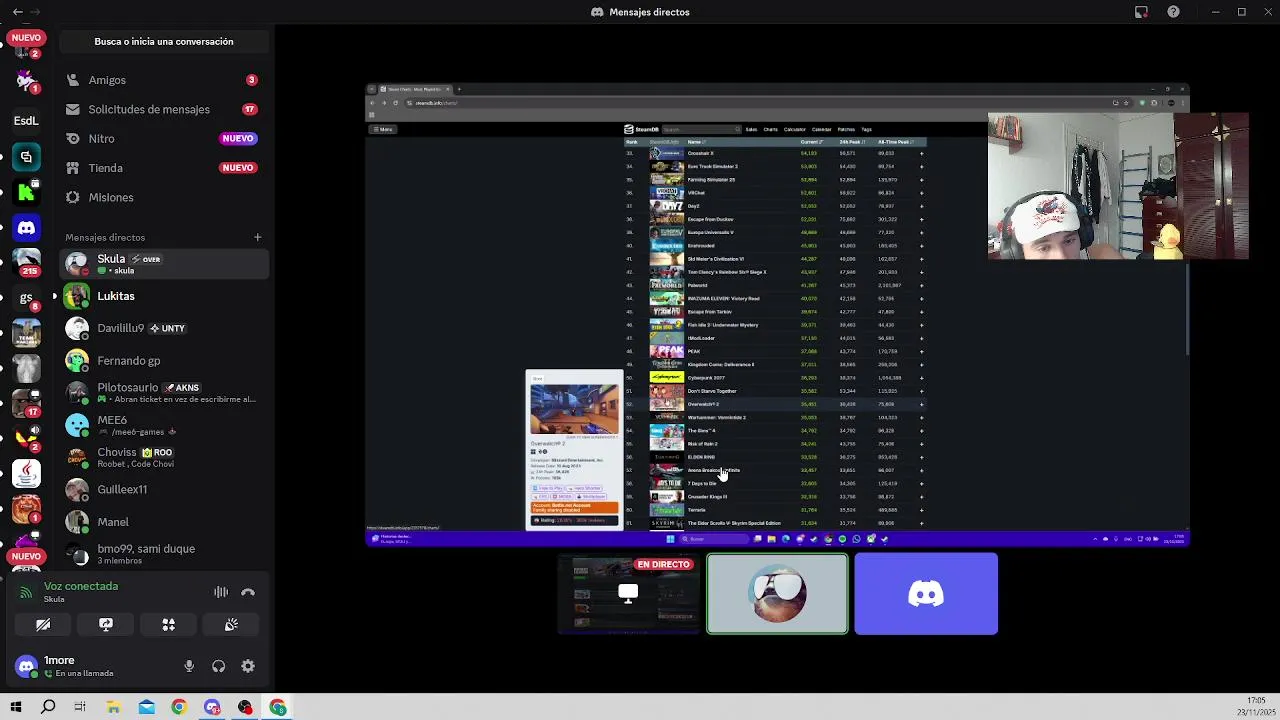The height and width of the screenshot is (720, 1280).
Task: Select the sunglasses avatar participant tile
Action: click(x=777, y=594)
